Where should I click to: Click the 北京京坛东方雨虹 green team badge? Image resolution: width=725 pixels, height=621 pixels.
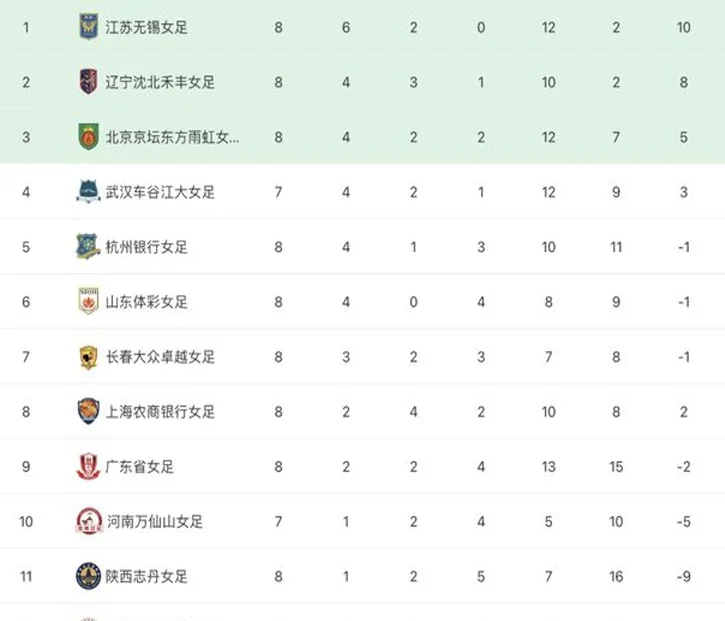(x=88, y=137)
